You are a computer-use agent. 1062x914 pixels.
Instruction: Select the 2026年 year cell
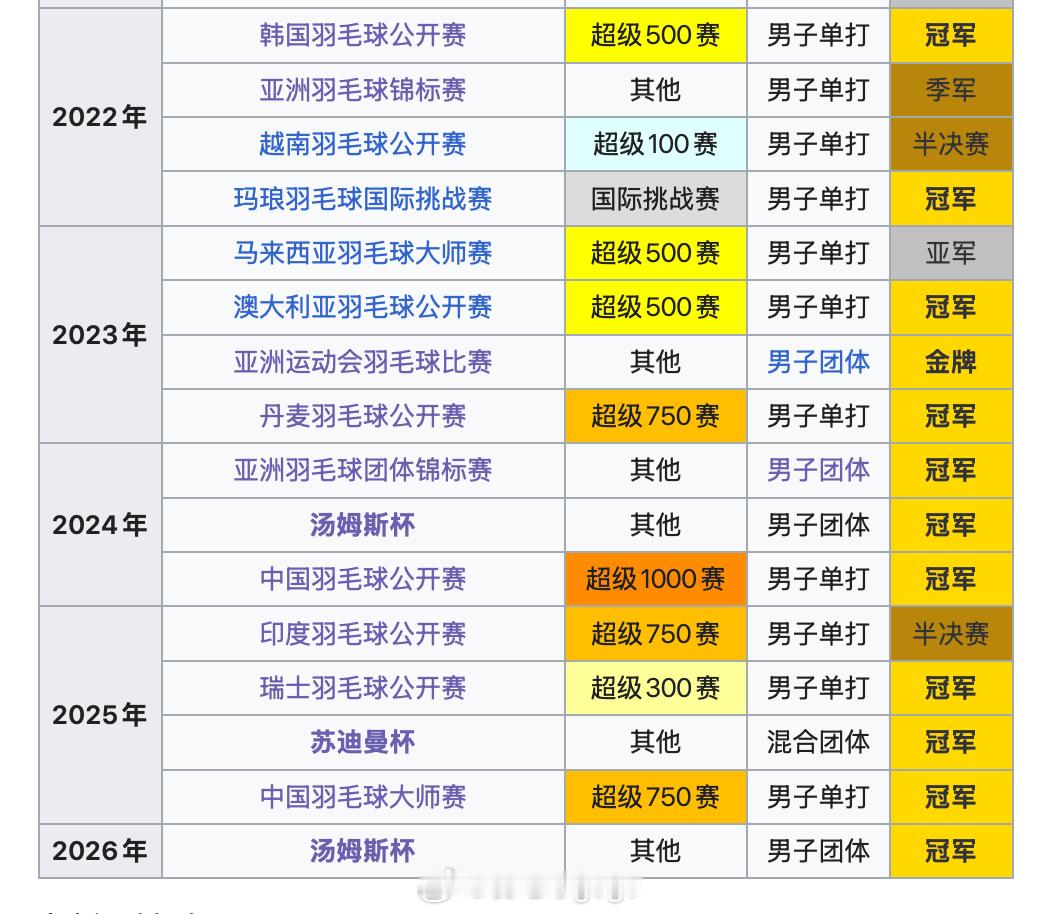click(x=100, y=851)
